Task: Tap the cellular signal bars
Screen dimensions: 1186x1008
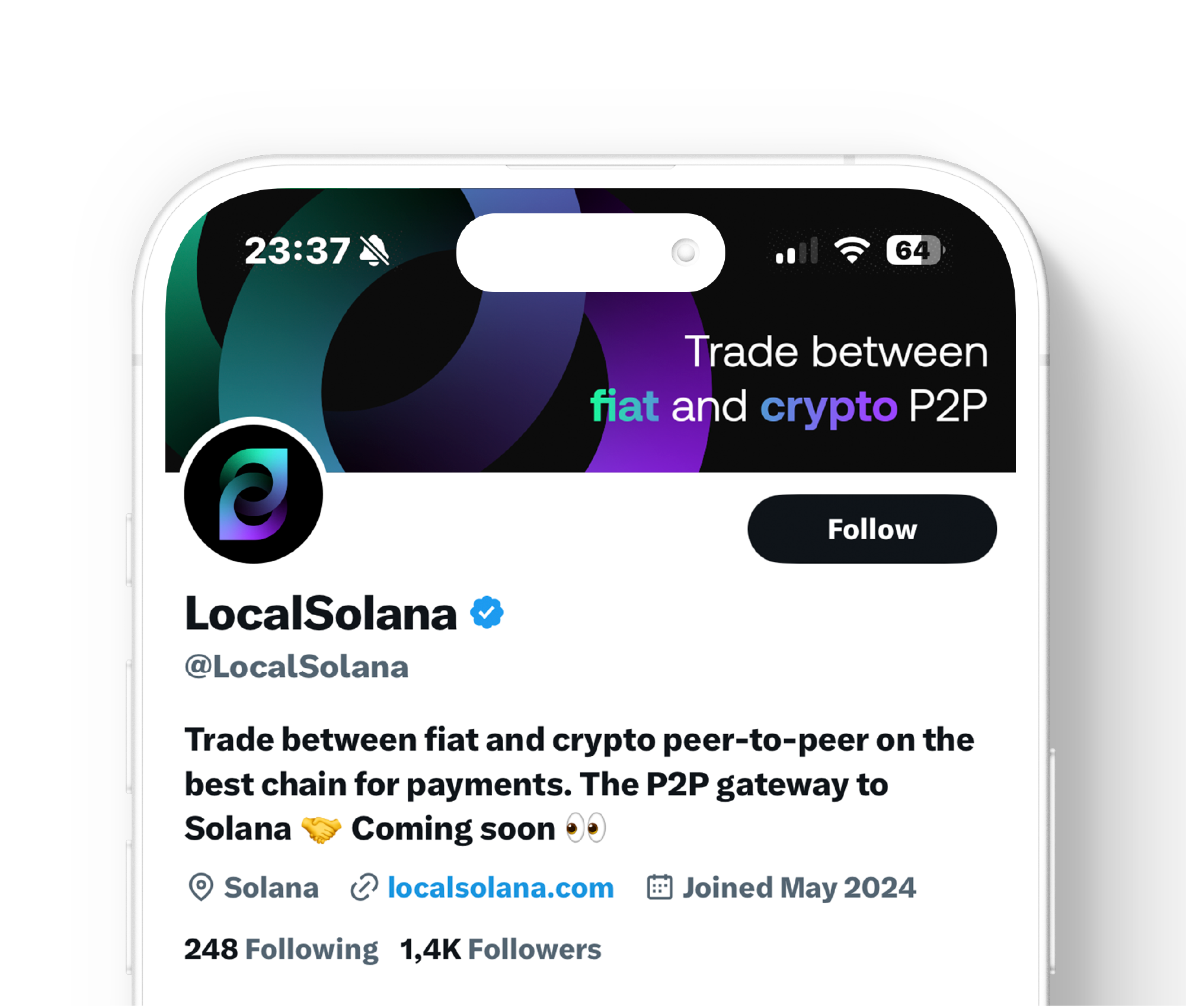Action: coord(797,250)
